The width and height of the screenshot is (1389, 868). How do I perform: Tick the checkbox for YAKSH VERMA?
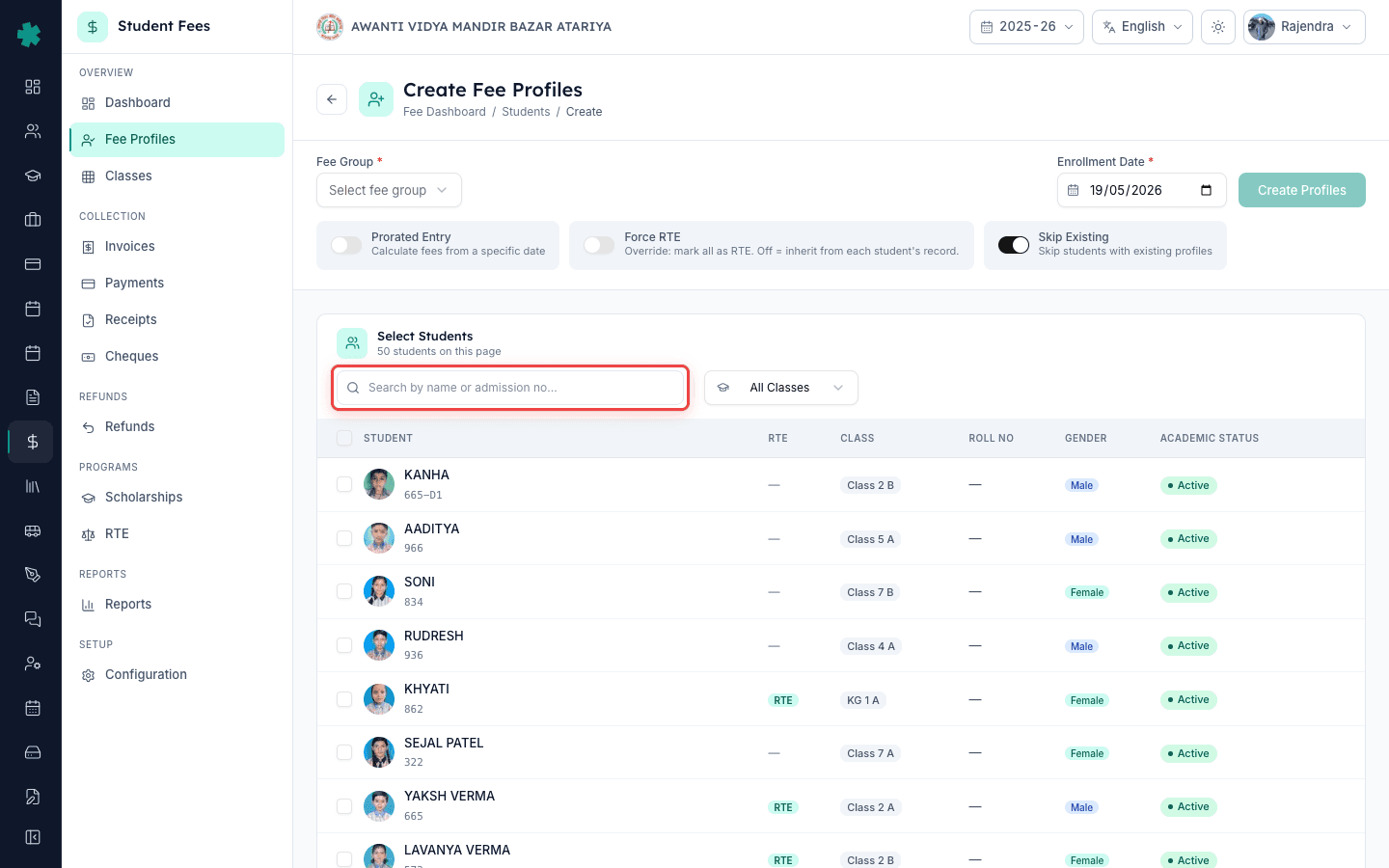tap(344, 805)
